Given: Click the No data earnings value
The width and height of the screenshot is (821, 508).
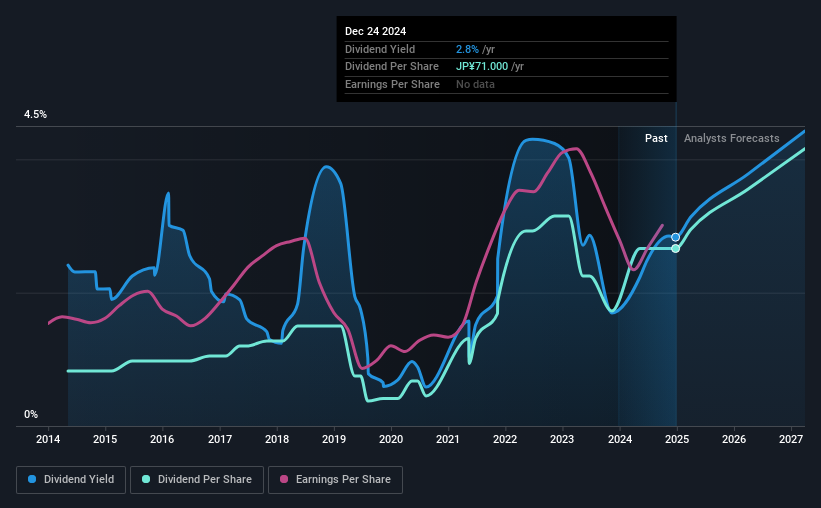Looking at the screenshot, I should click(475, 84).
